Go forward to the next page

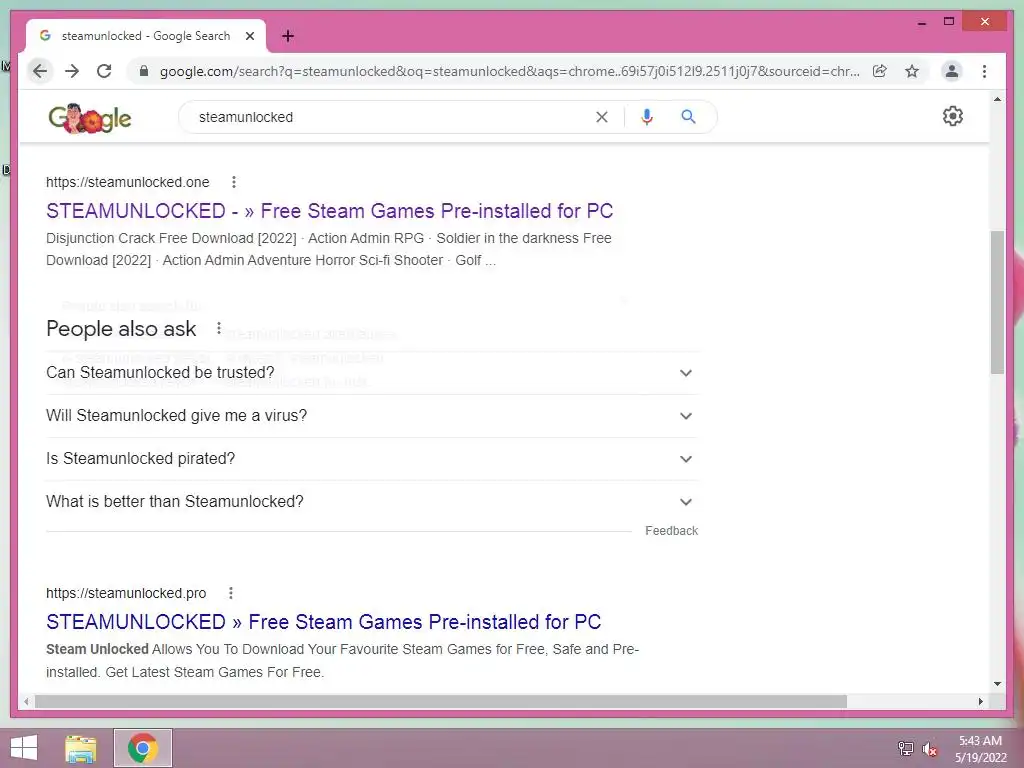[x=72, y=71]
